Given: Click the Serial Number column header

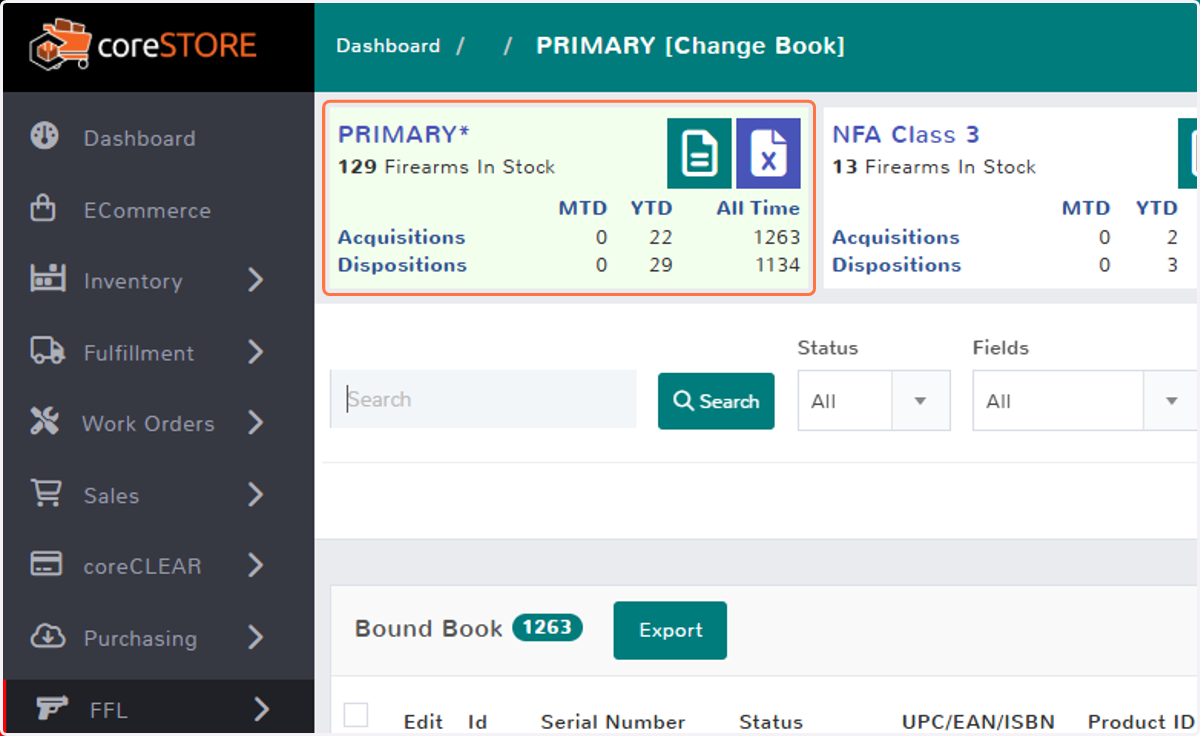Looking at the screenshot, I should pyautogui.click(x=613, y=722).
